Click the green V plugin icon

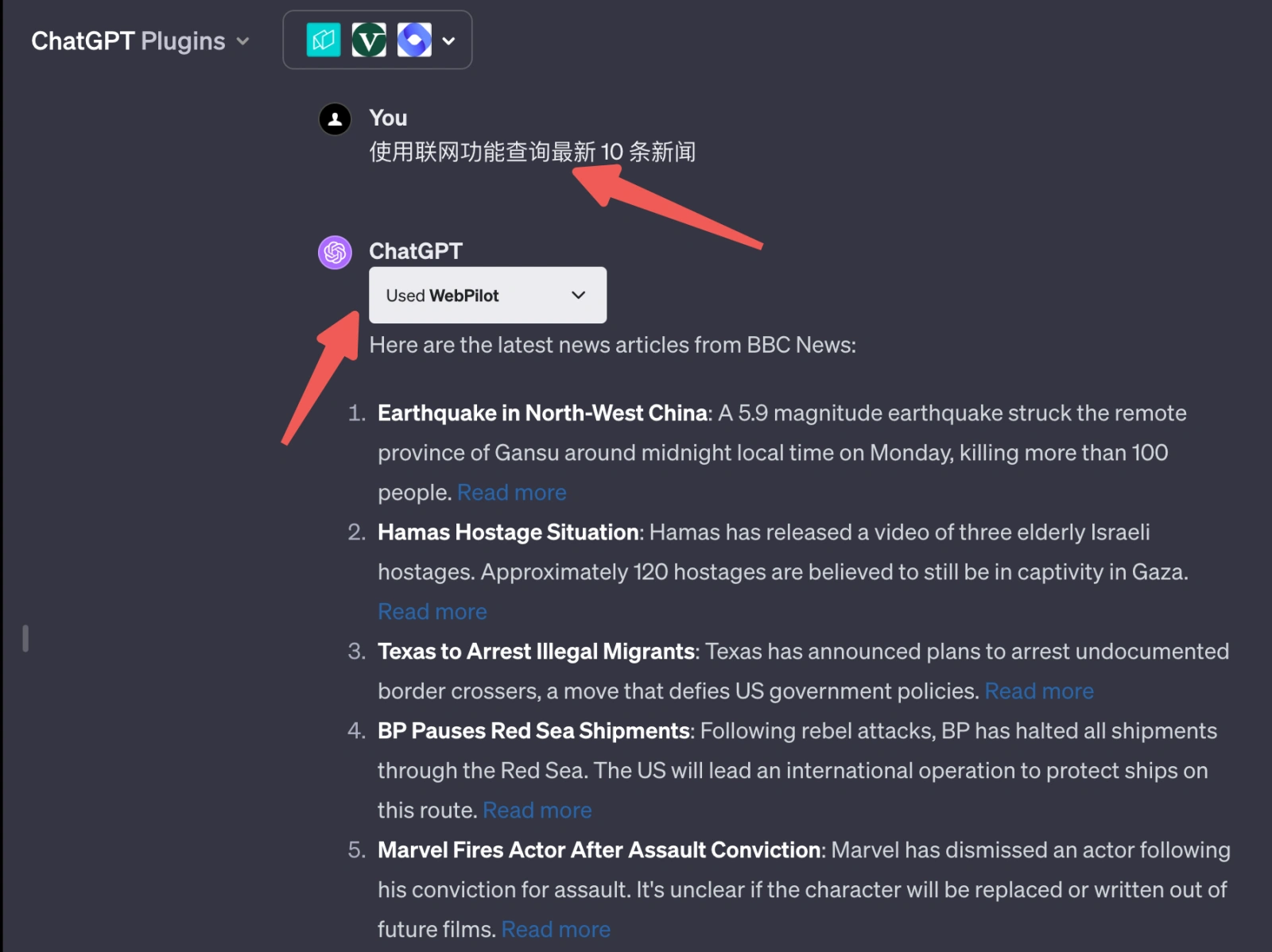pyautogui.click(x=369, y=40)
